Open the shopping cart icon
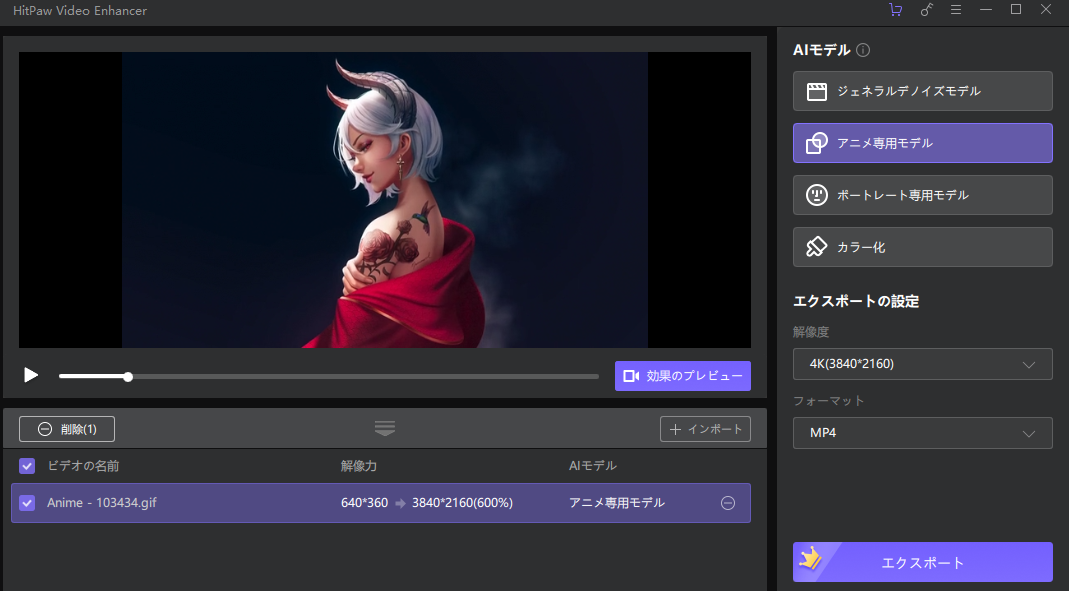 click(x=896, y=10)
